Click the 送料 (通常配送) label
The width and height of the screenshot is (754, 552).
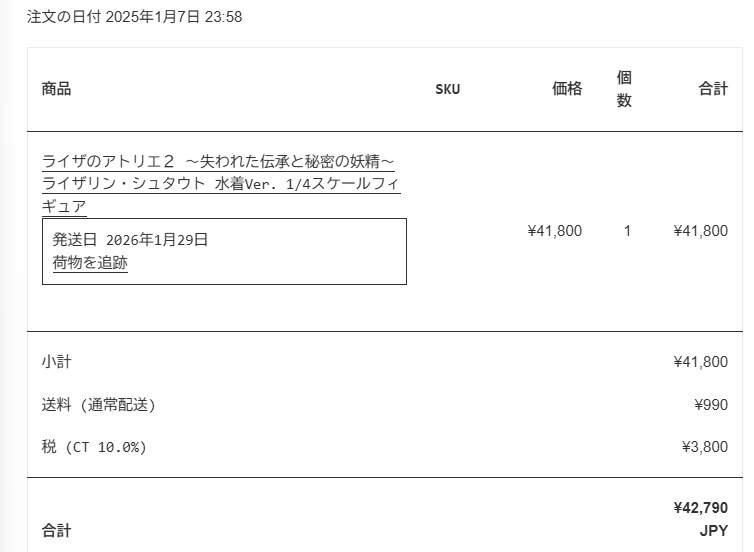[x=98, y=404]
